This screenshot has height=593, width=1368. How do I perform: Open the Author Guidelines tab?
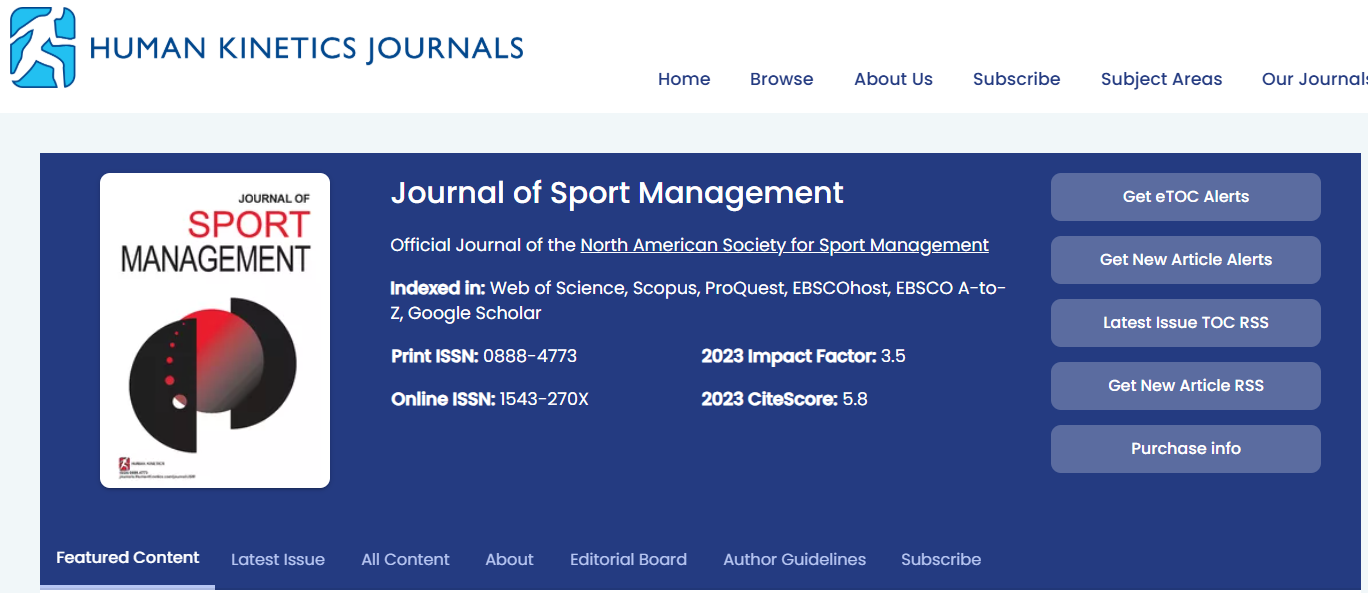[795, 560]
